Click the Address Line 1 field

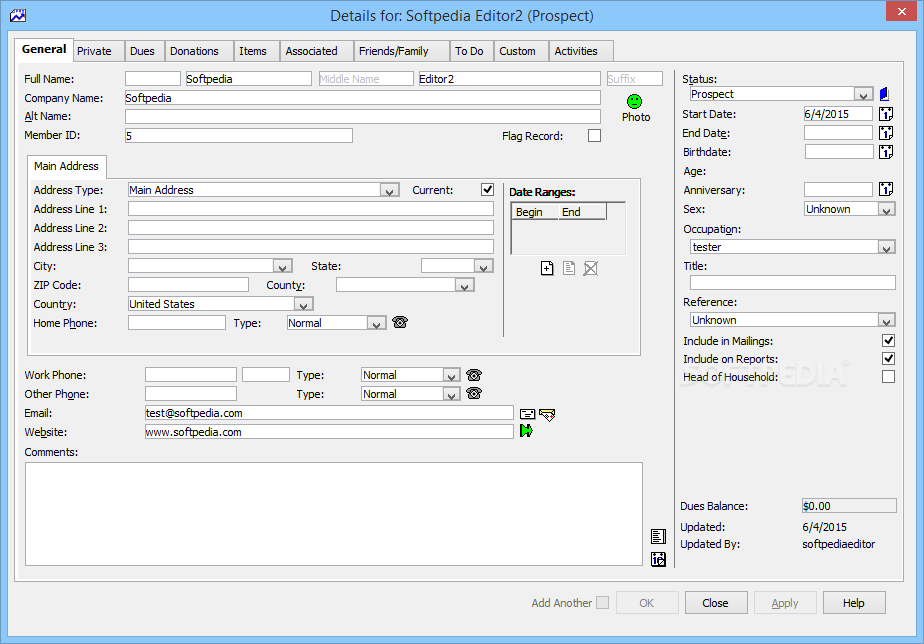tap(311, 209)
